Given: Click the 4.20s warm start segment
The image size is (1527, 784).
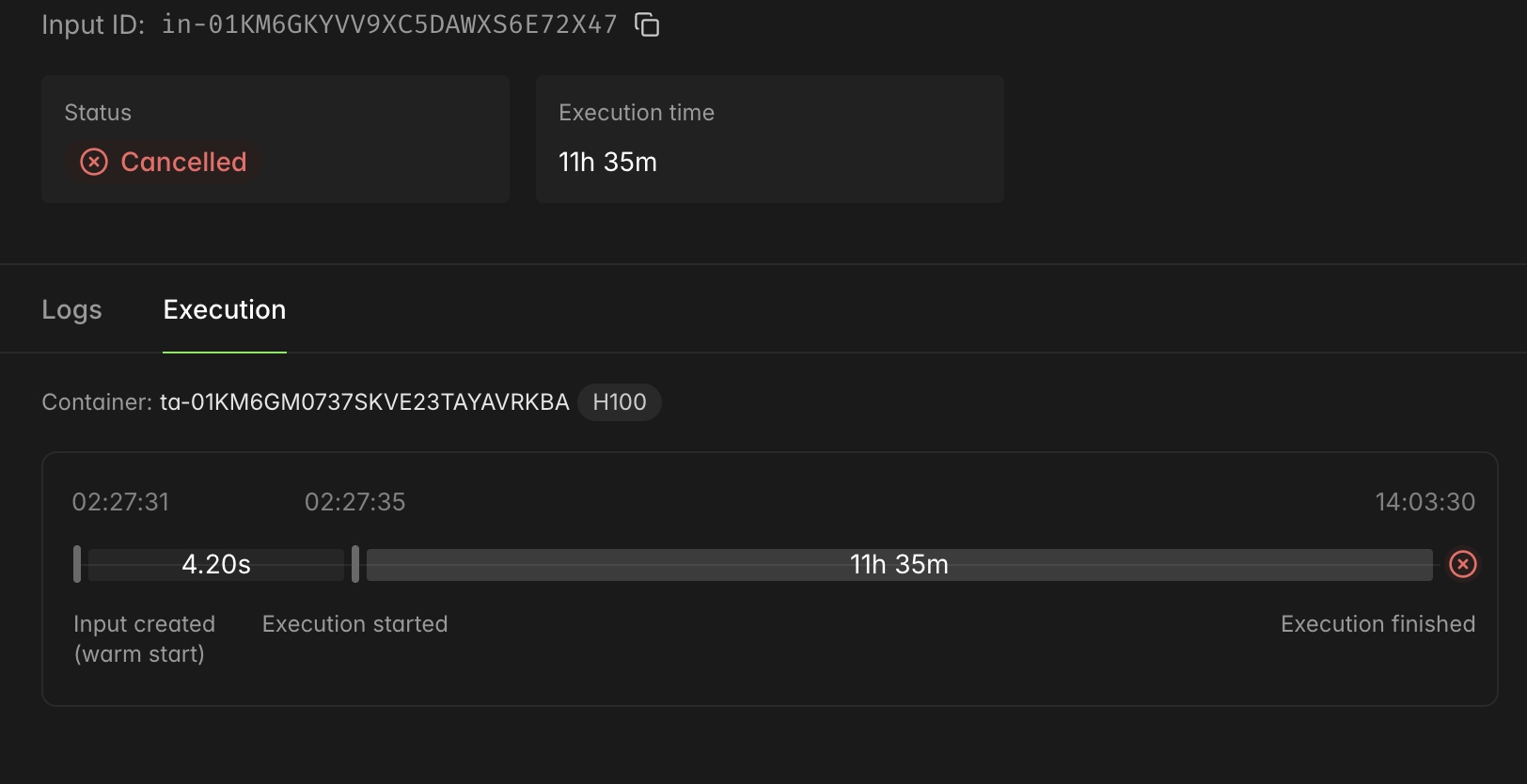Looking at the screenshot, I should (x=216, y=564).
